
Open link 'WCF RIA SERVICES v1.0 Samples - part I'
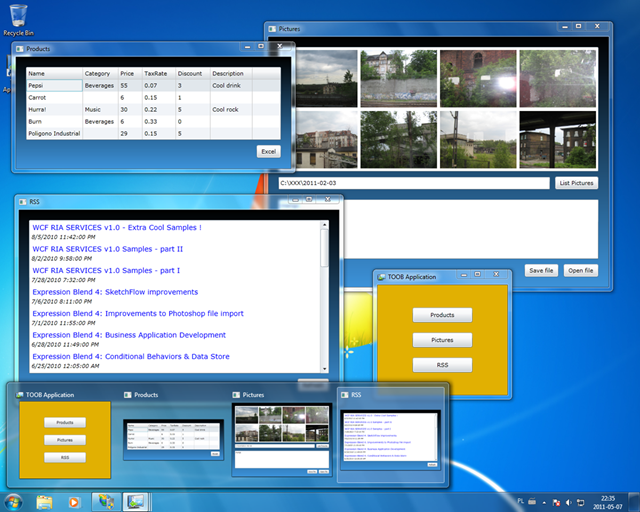(x=106, y=270)
